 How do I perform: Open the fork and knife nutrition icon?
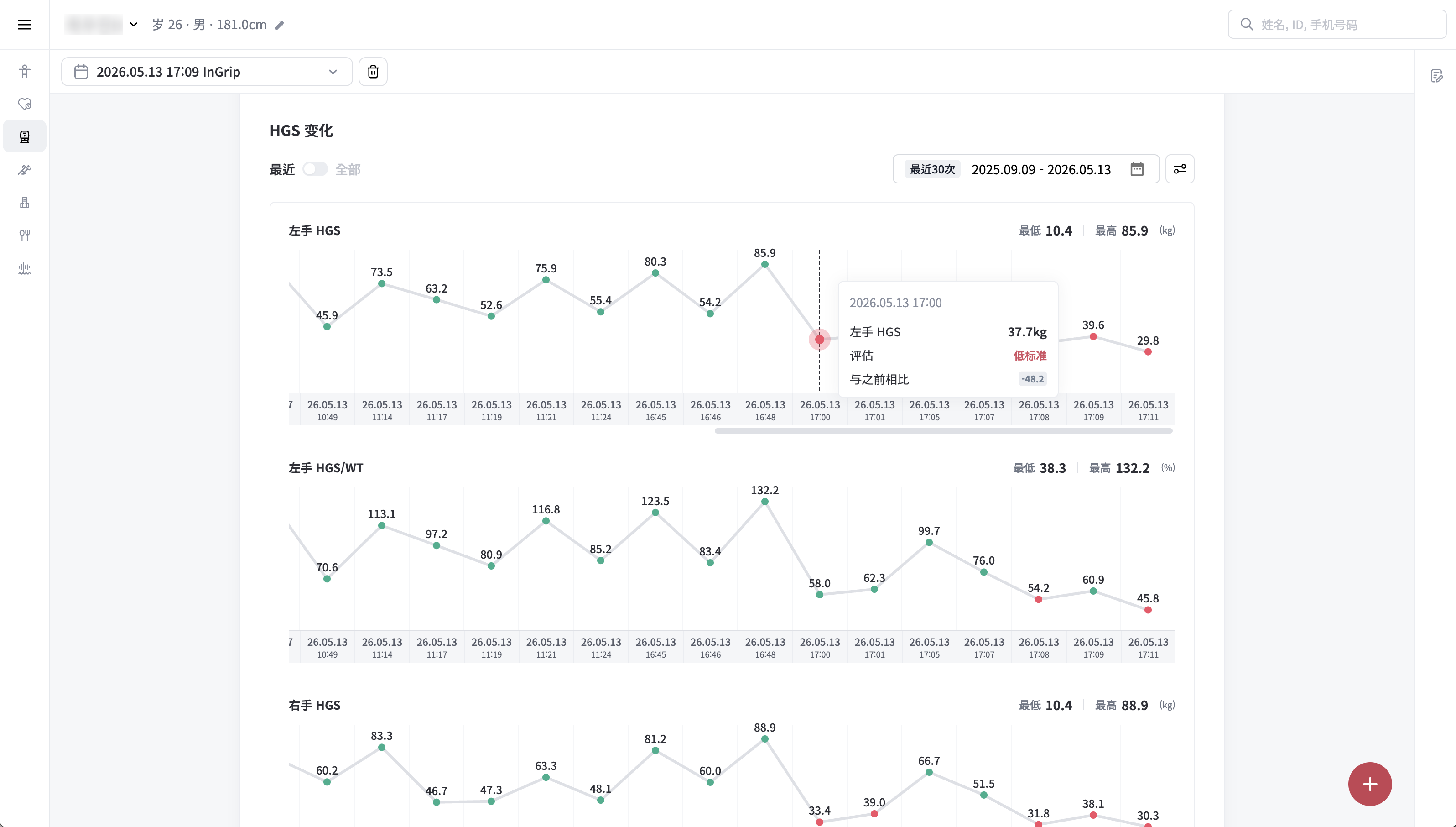[x=25, y=235]
